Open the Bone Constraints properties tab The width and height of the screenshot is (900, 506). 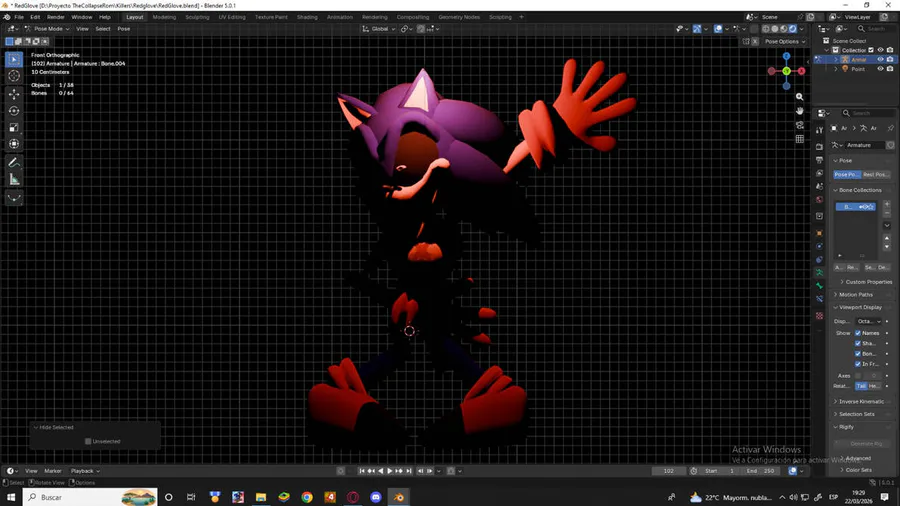click(820, 299)
